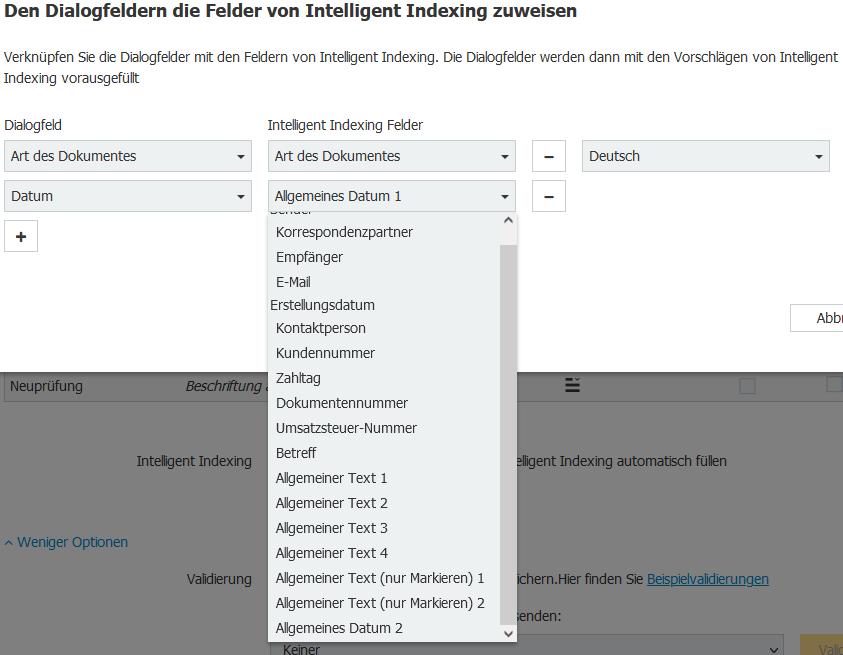The image size is (843, 655).
Task: Pick Umsatzsteuer-Nummer option
Action: tap(346, 428)
